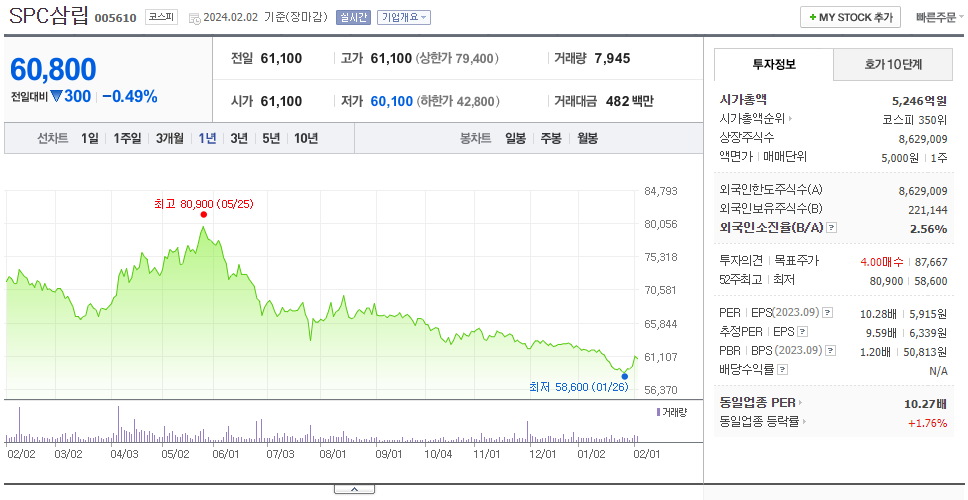
Task: Open help icon beside PBR BPS(2023.09)
Action: point(831,351)
